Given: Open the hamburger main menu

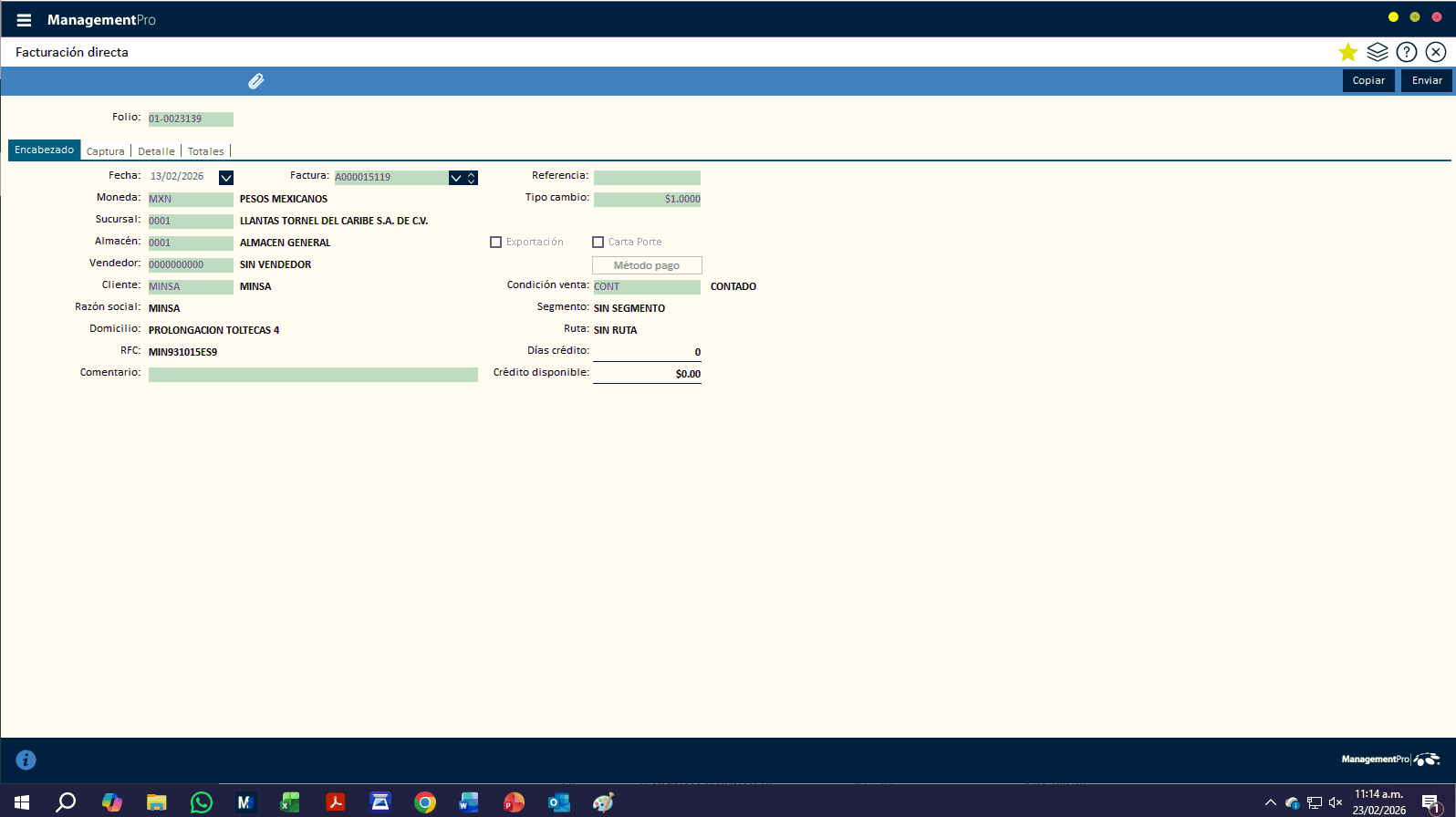Looking at the screenshot, I should (24, 20).
